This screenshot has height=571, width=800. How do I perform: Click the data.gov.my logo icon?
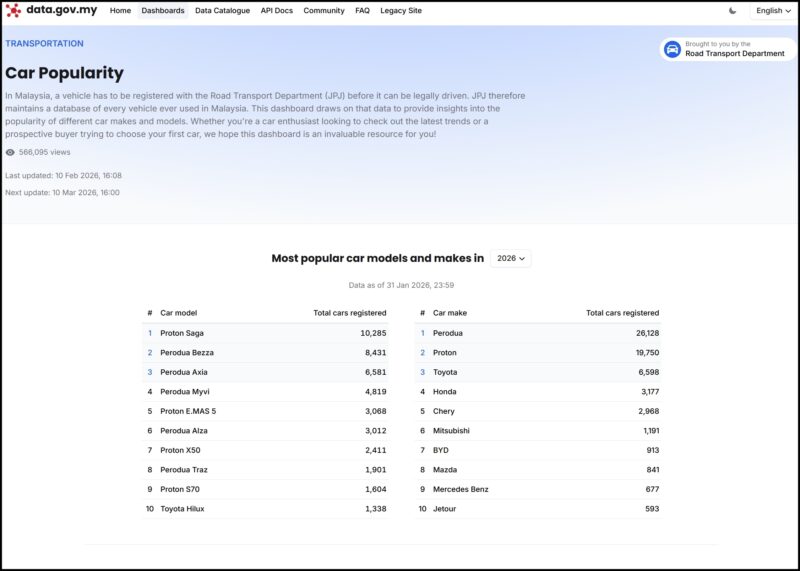[13, 10]
